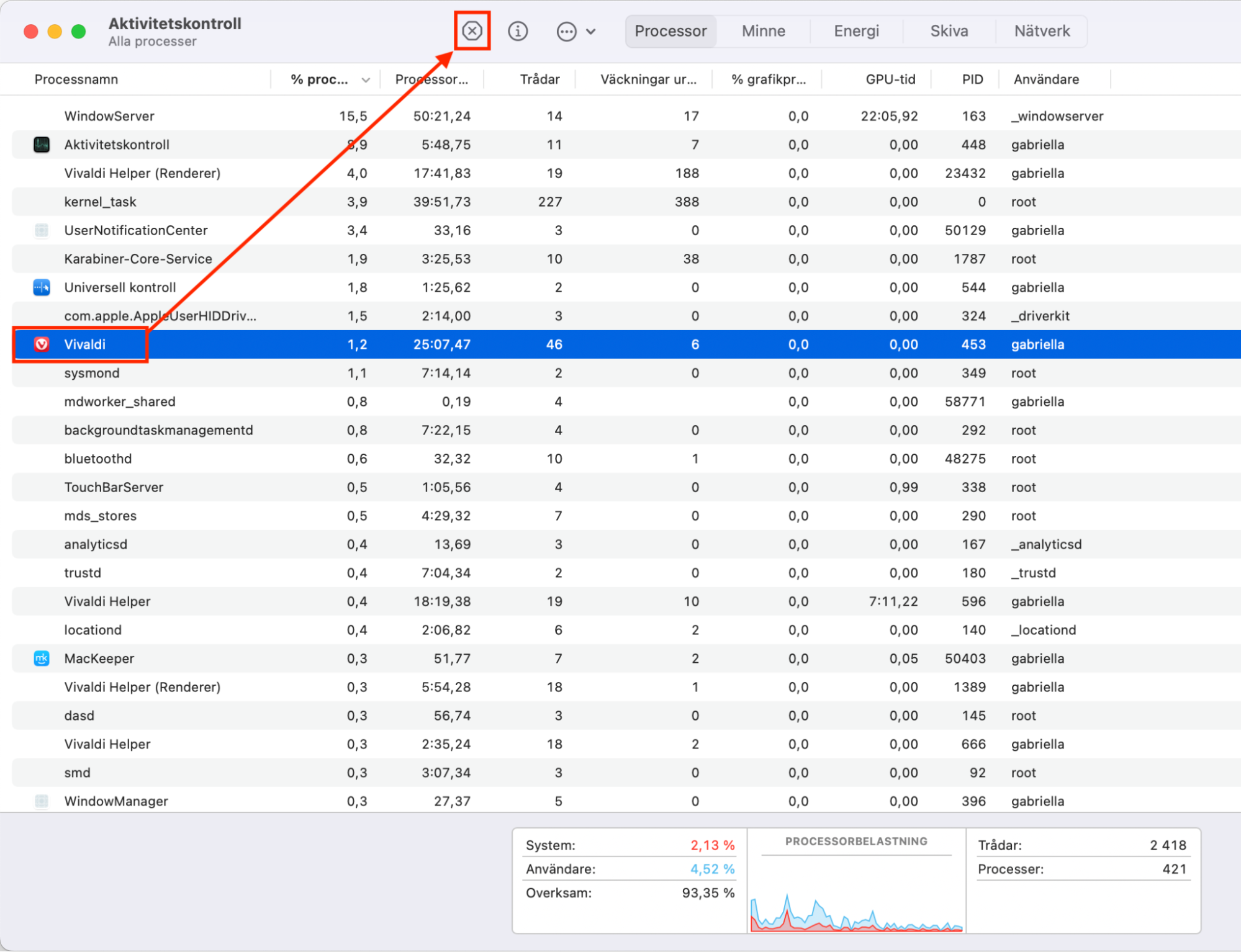Sort by PID column header

click(972, 79)
